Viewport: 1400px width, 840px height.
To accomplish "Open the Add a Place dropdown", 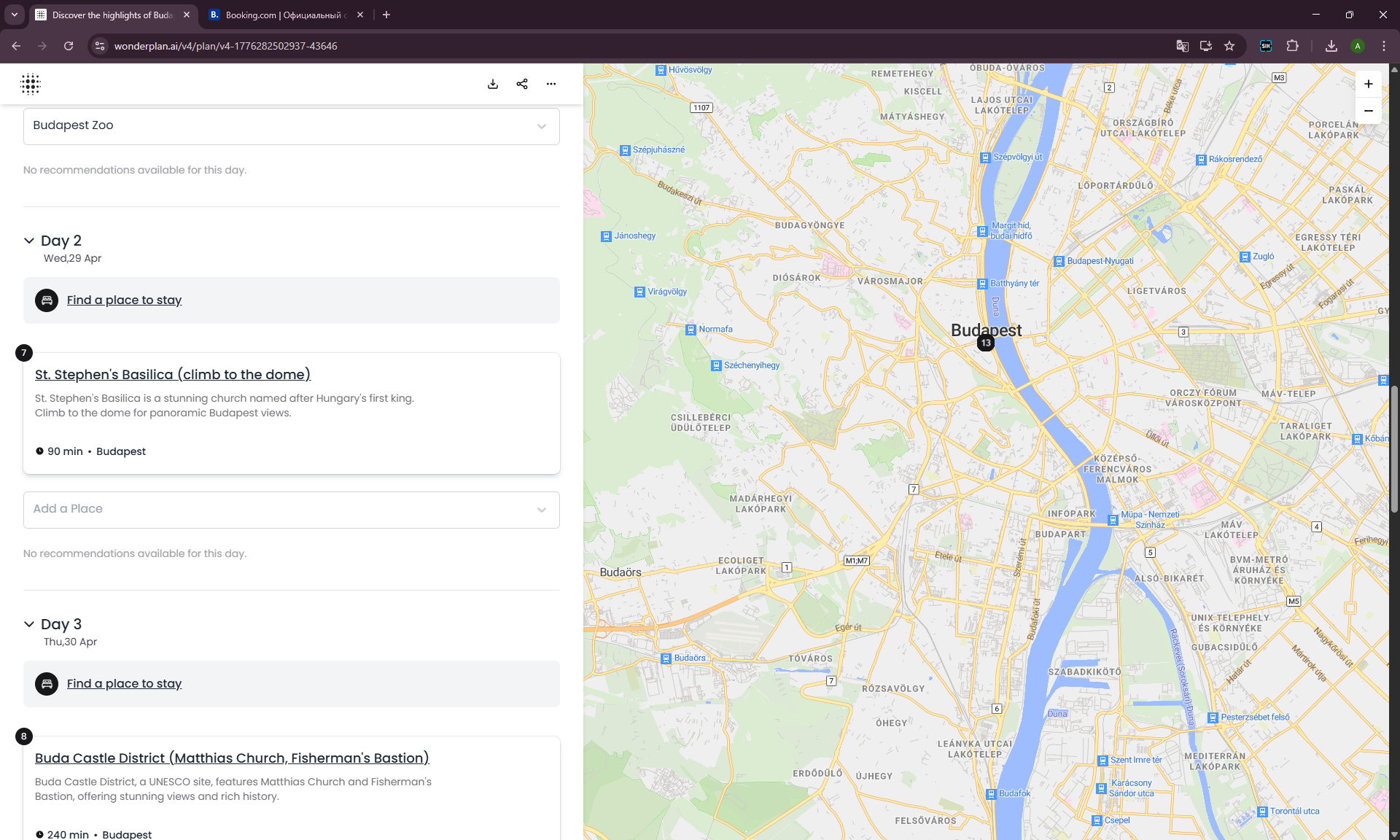I will coord(542,510).
